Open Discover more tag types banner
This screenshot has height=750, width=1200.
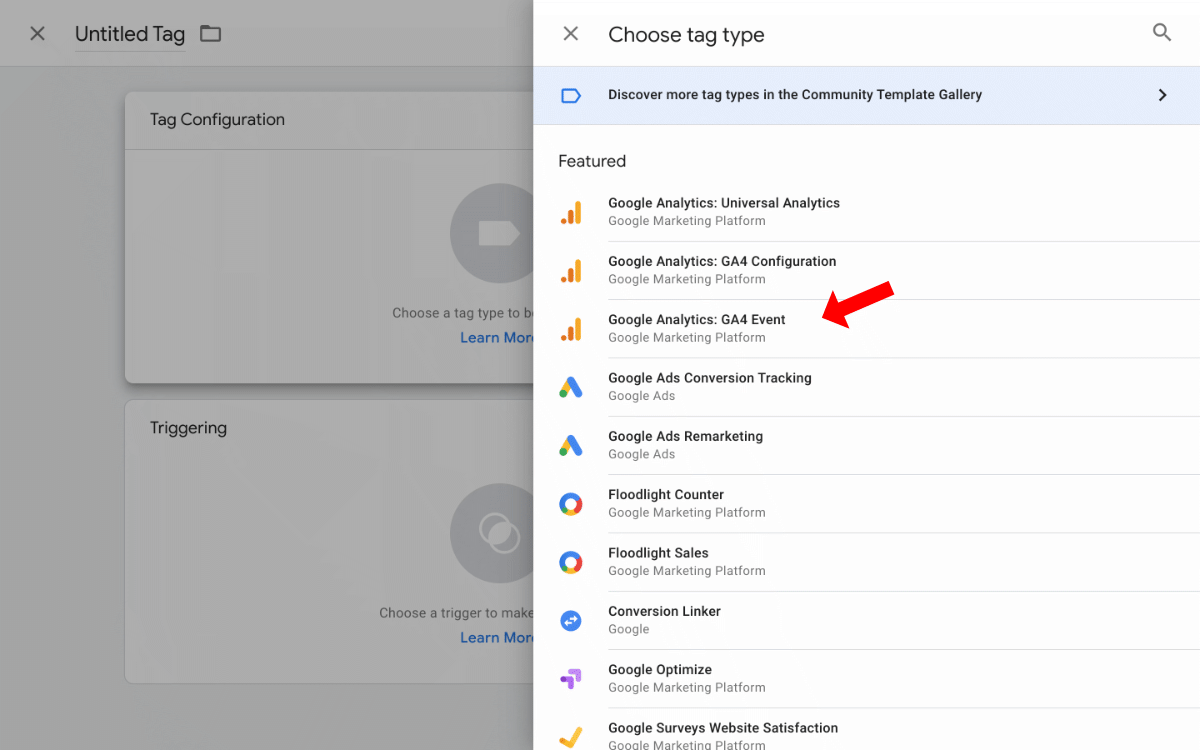click(x=867, y=95)
